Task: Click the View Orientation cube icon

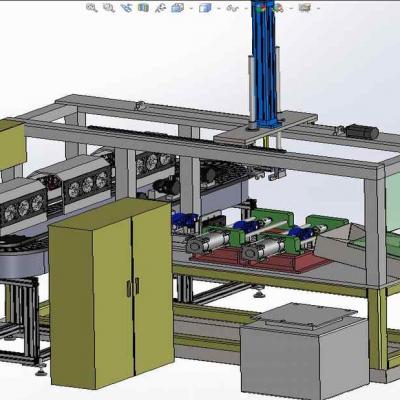Action: click(x=178, y=8)
